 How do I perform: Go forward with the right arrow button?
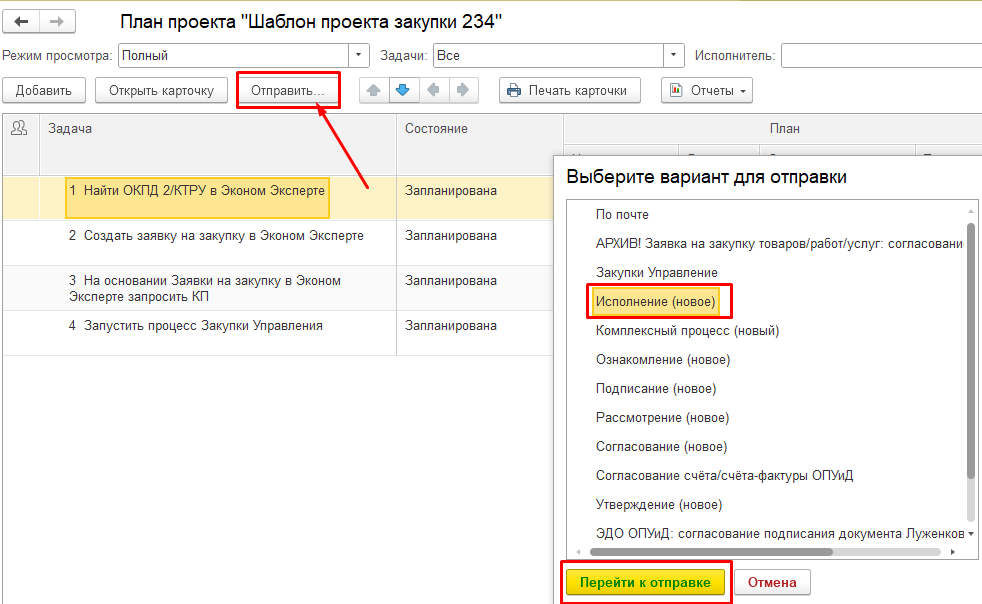pos(57,21)
